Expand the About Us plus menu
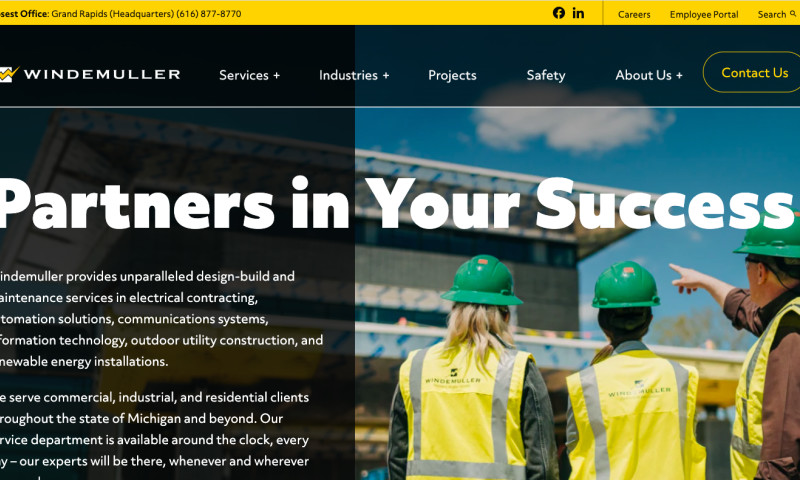 679,75
